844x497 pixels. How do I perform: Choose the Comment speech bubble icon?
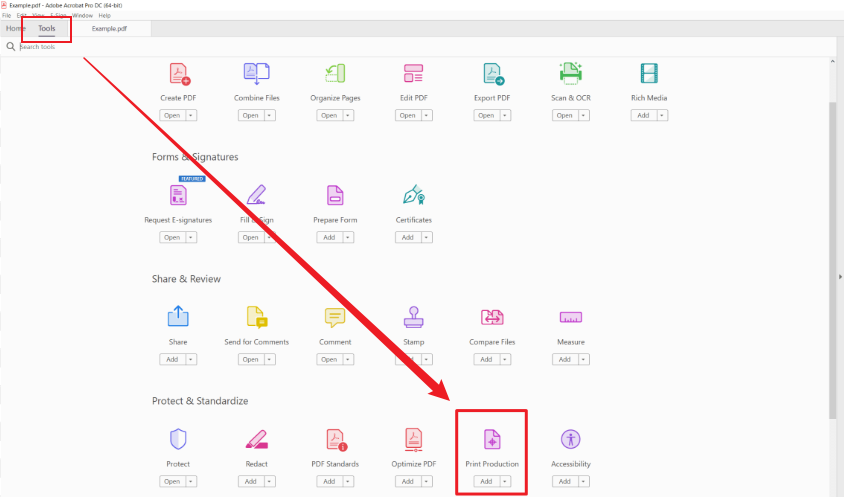(335, 318)
